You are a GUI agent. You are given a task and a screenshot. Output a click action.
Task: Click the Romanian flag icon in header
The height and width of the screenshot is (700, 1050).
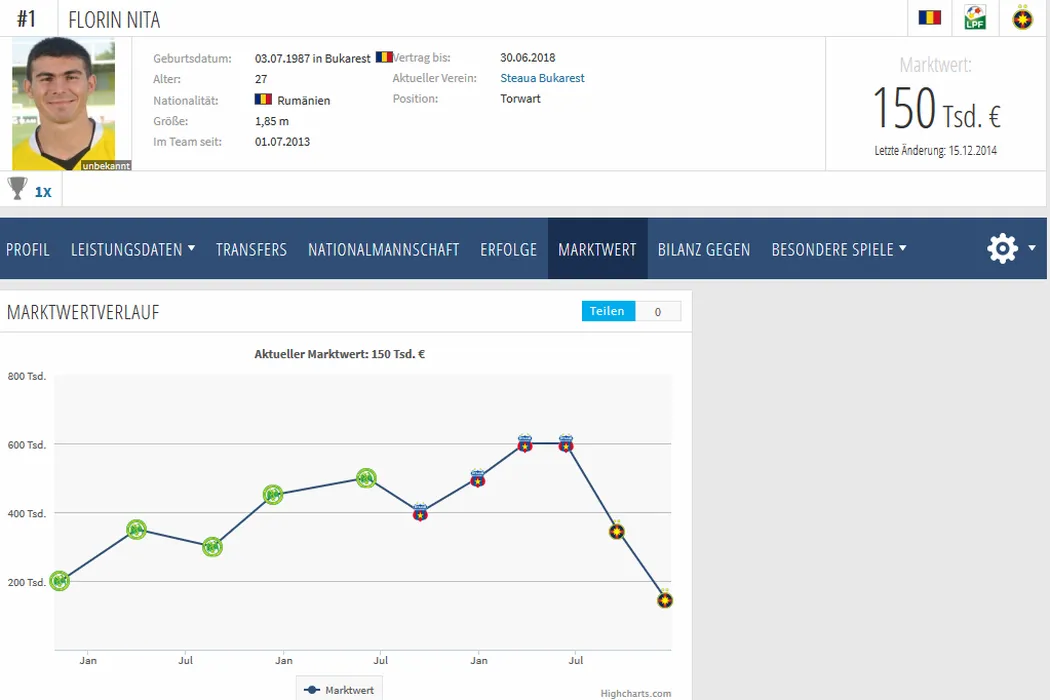click(930, 18)
